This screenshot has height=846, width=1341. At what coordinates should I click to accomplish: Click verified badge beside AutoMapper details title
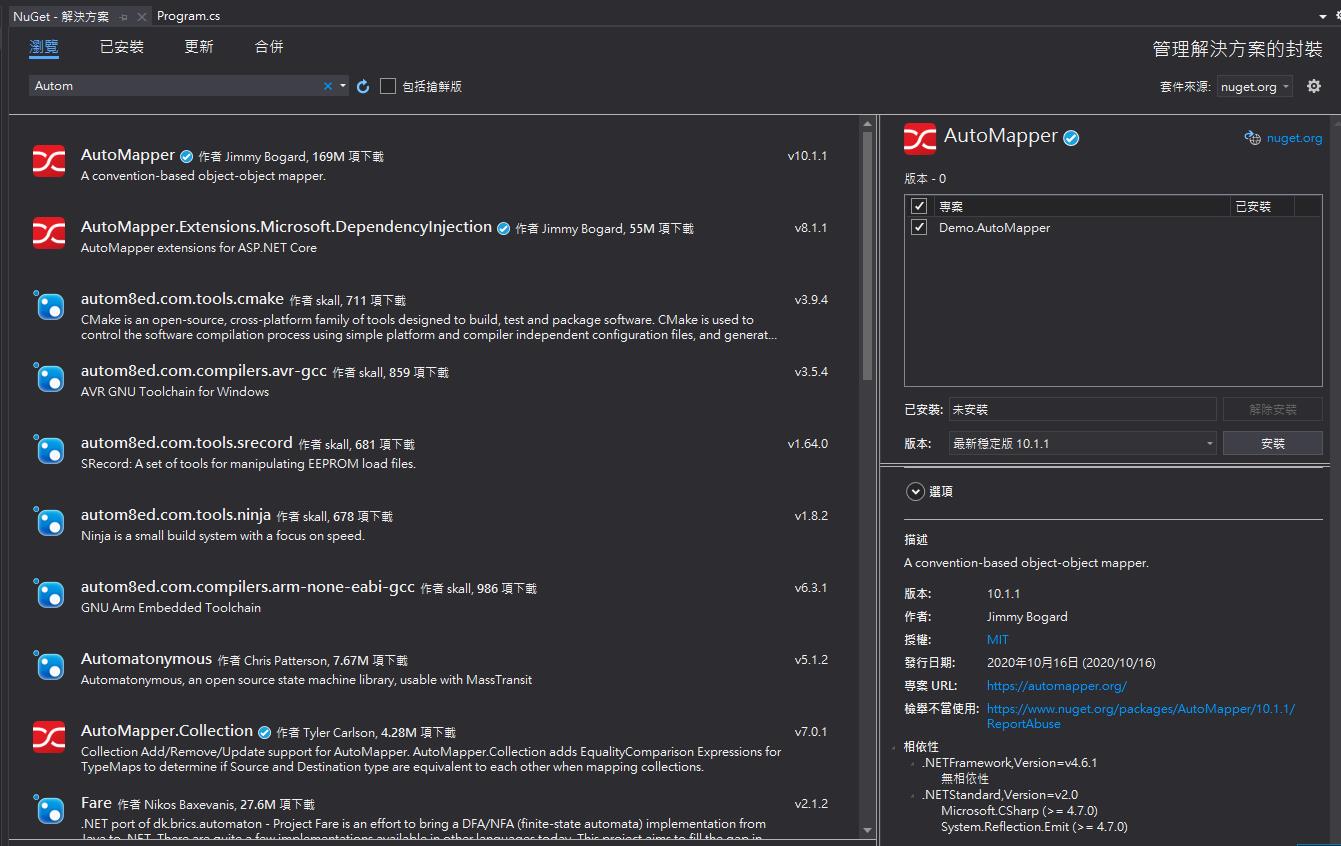[x=1071, y=138]
